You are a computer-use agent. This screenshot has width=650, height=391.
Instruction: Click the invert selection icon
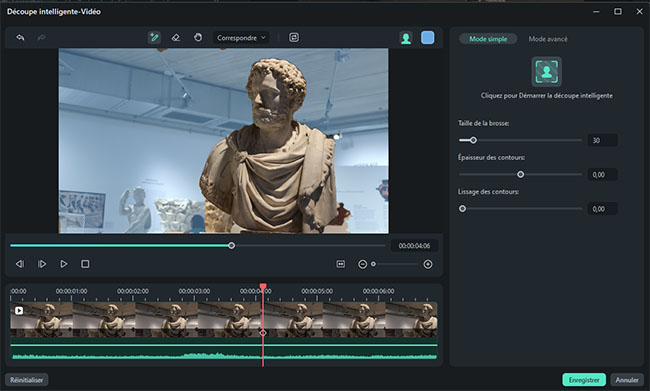point(294,38)
